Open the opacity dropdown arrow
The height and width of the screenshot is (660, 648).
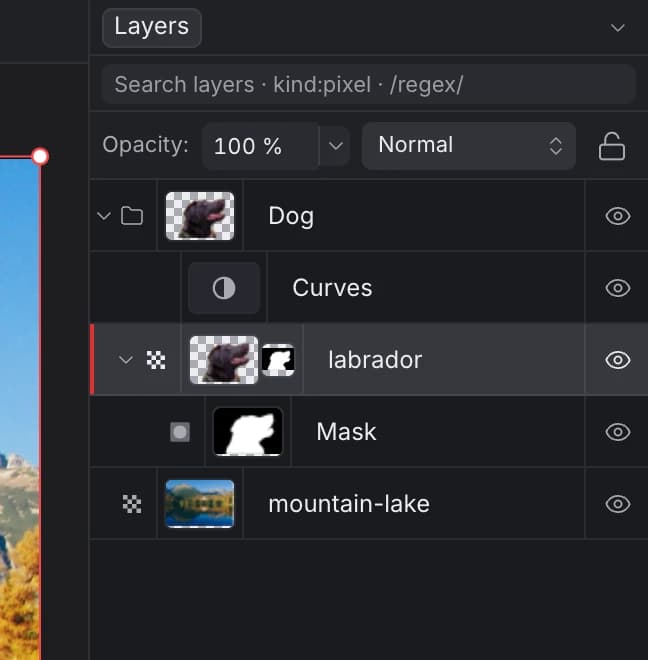pyautogui.click(x=336, y=146)
